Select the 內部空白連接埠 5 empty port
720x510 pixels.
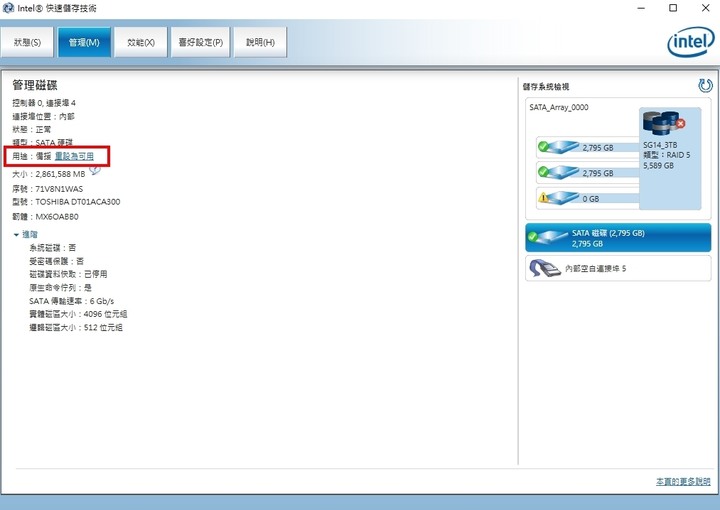coord(618,268)
